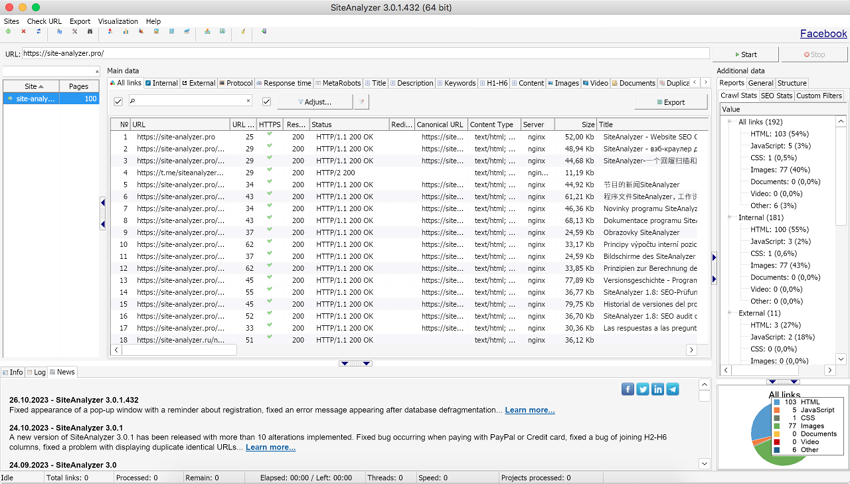Click the reset filter icon beside Adjust

pos(362,102)
